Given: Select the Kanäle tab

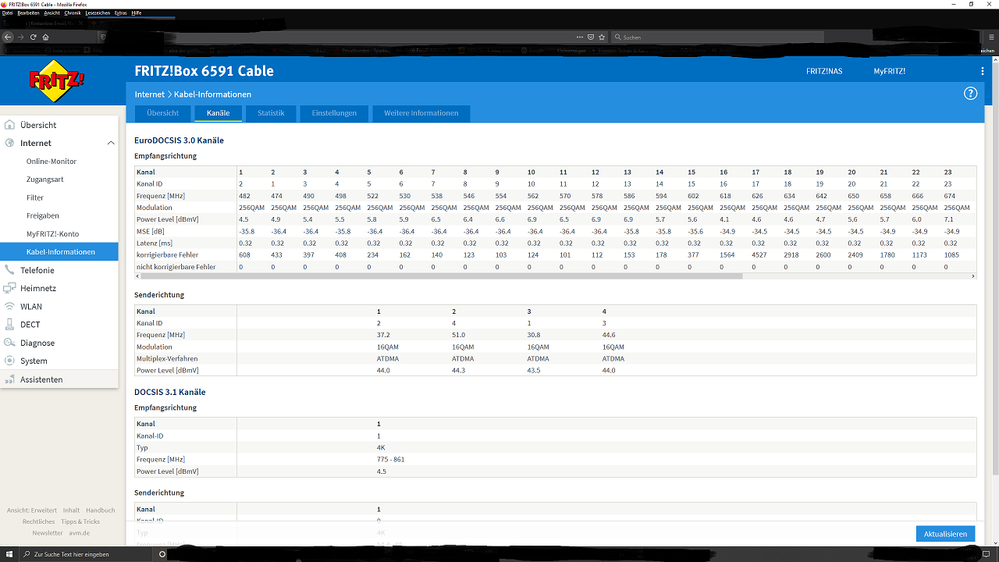Looking at the screenshot, I should coord(218,113).
